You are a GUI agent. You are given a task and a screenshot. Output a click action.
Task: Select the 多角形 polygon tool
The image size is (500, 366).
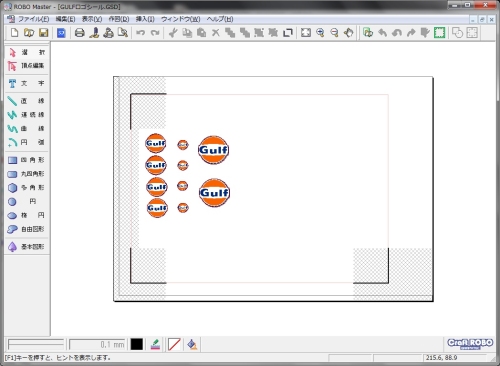coord(27,188)
